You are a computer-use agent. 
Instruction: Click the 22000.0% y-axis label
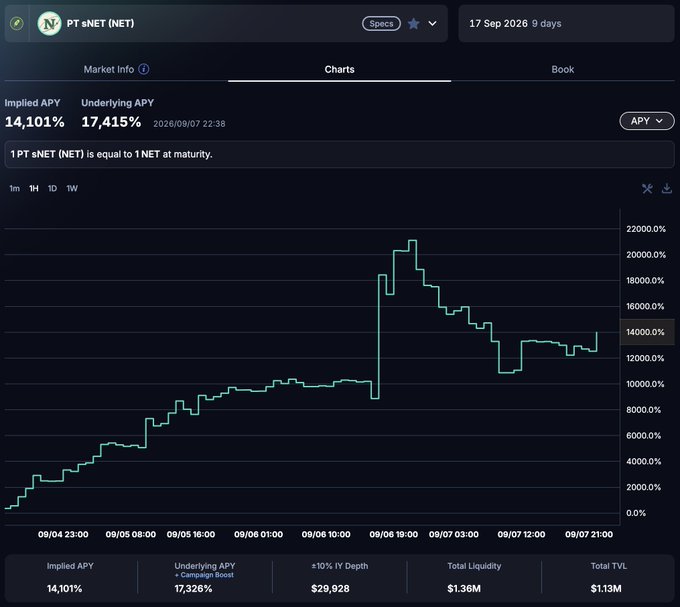(646, 229)
